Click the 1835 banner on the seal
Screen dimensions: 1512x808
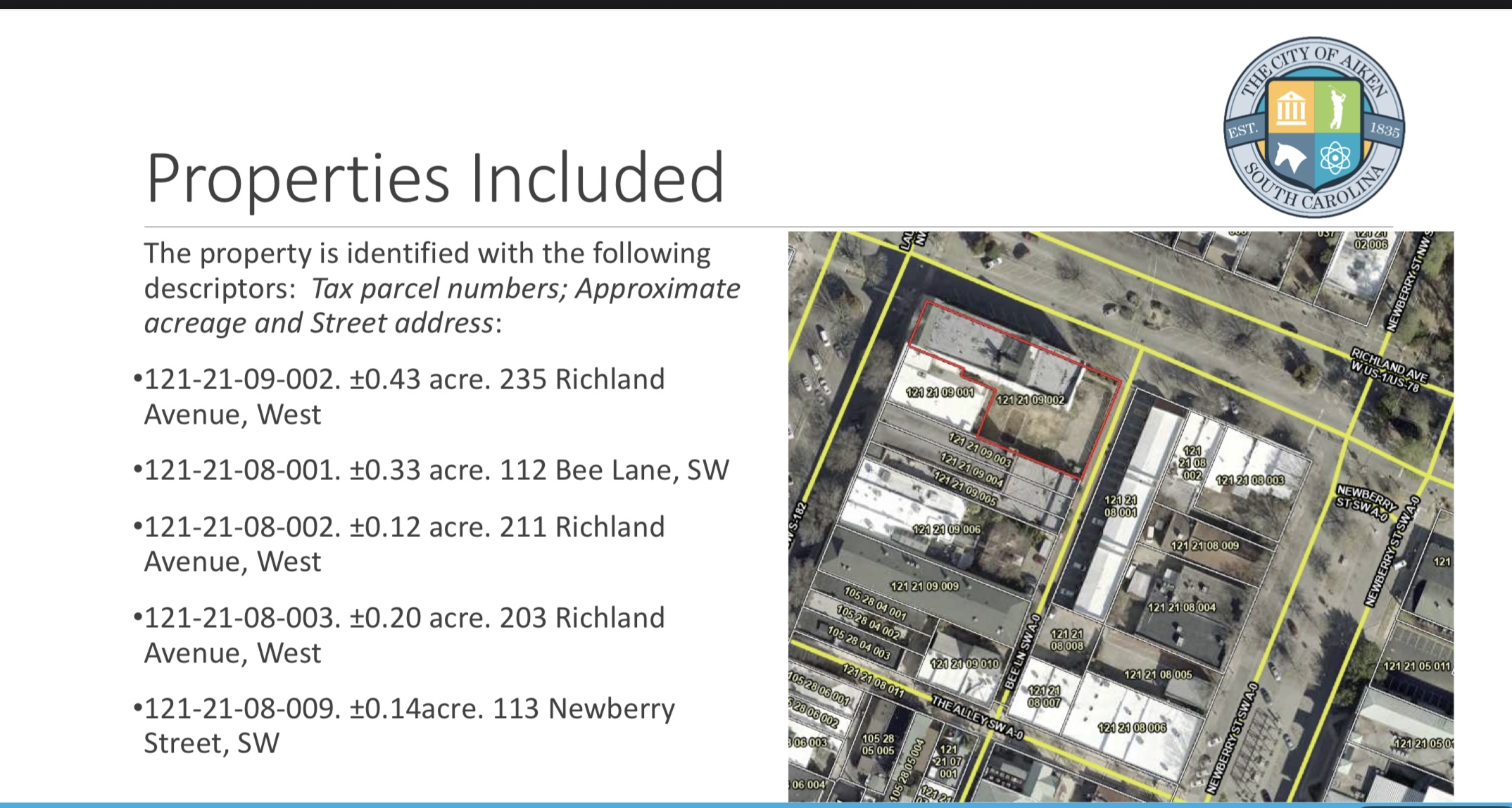pyautogui.click(x=1384, y=130)
